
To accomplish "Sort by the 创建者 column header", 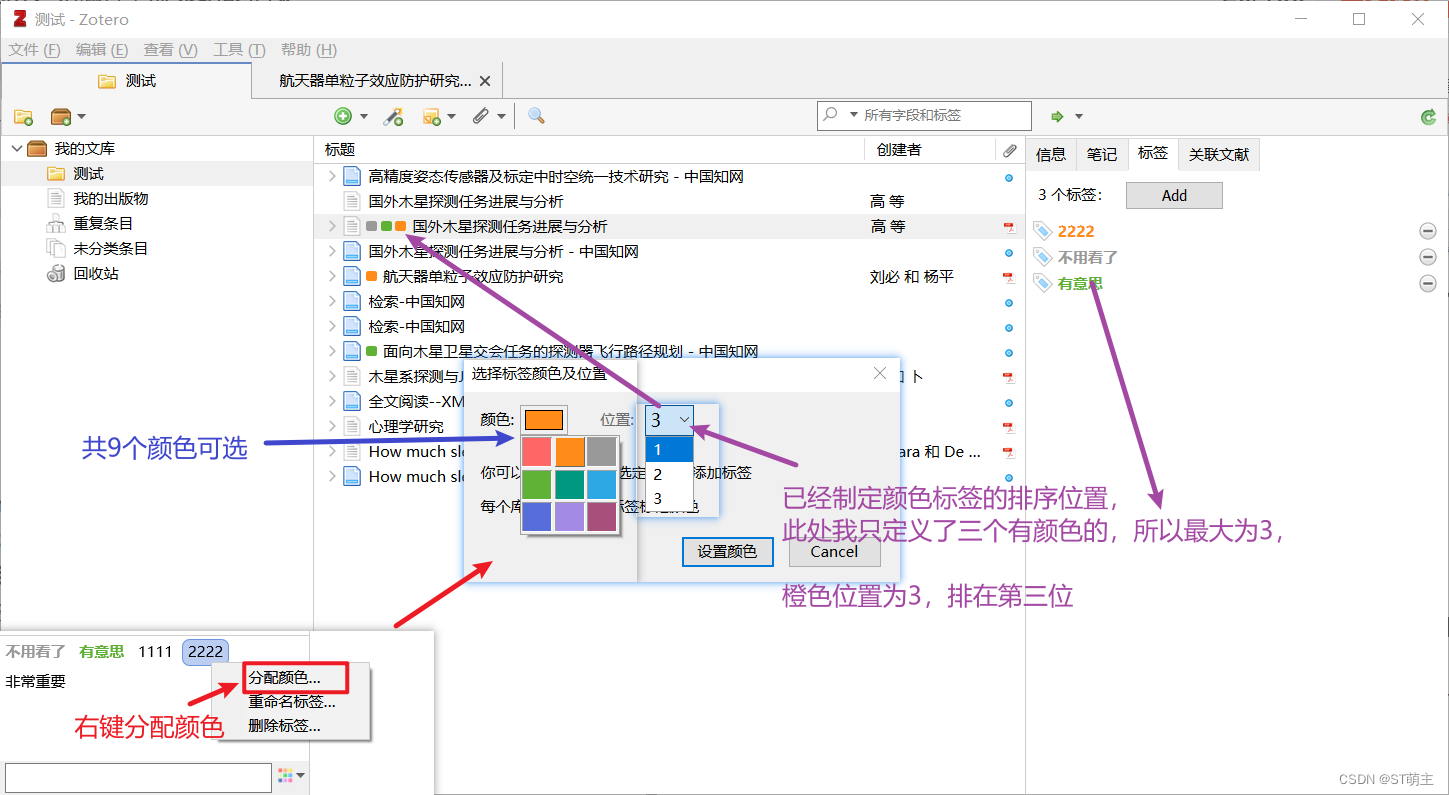I will click(899, 150).
